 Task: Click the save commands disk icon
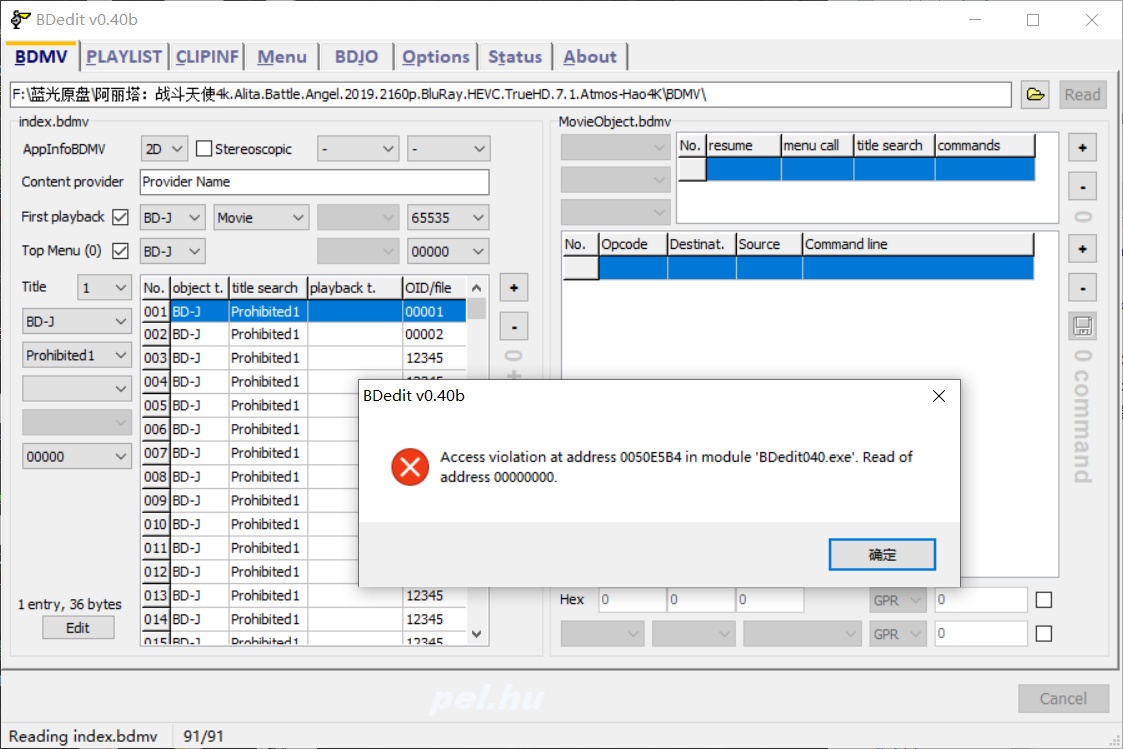coord(1082,327)
